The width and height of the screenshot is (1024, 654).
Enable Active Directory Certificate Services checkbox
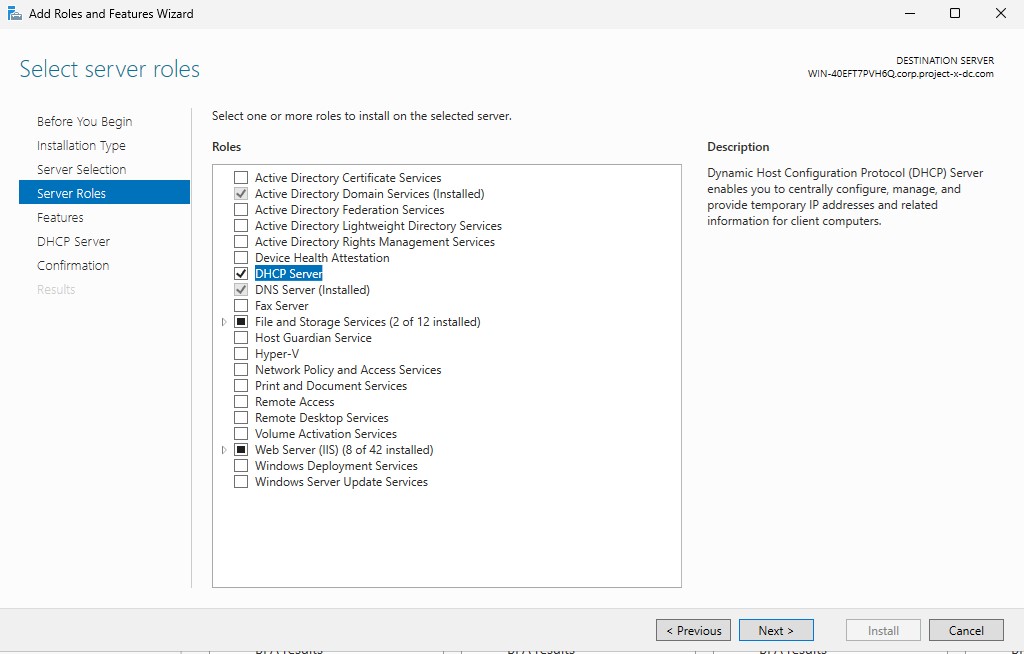pos(241,178)
